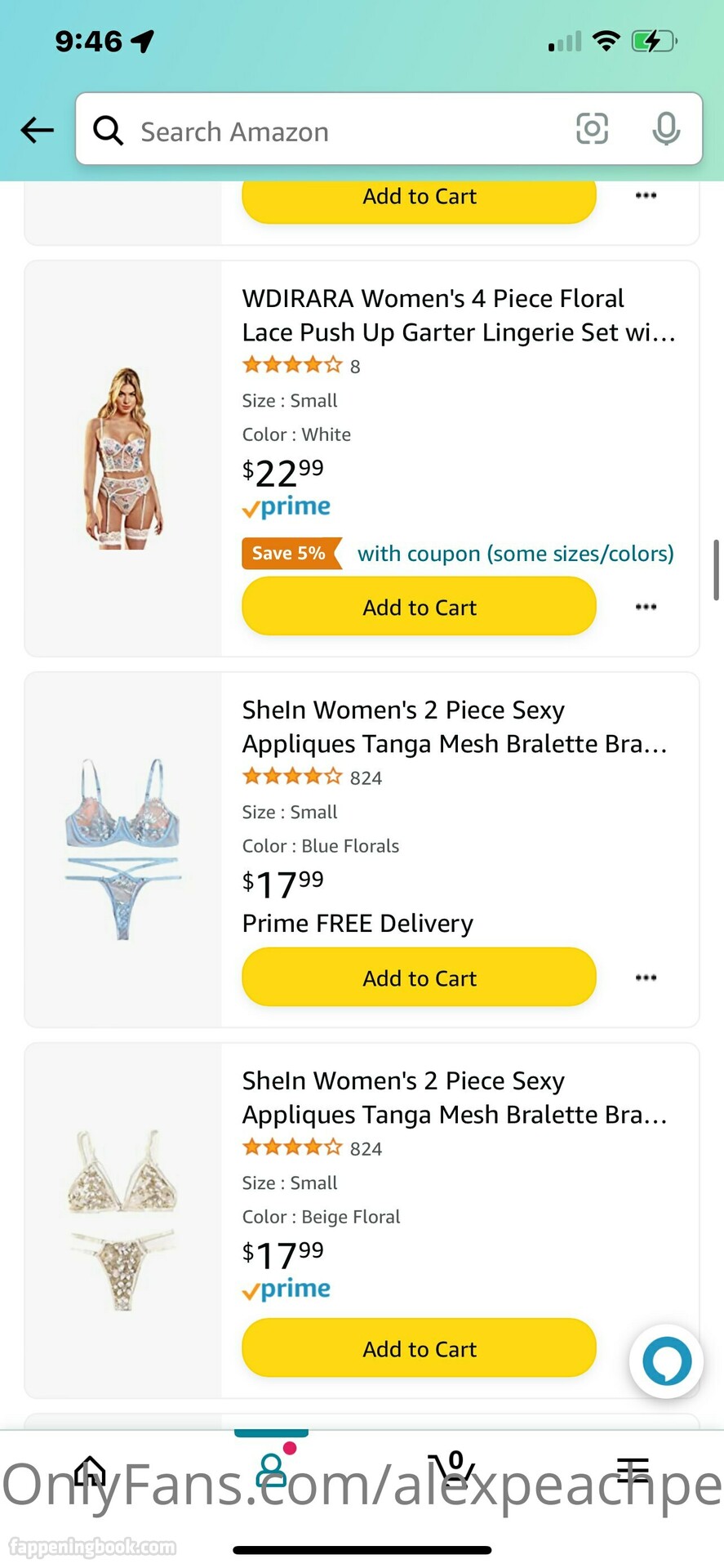Open the Blue Florals bralette thumbnail
Screen dimensions: 724x1568
click(122, 849)
